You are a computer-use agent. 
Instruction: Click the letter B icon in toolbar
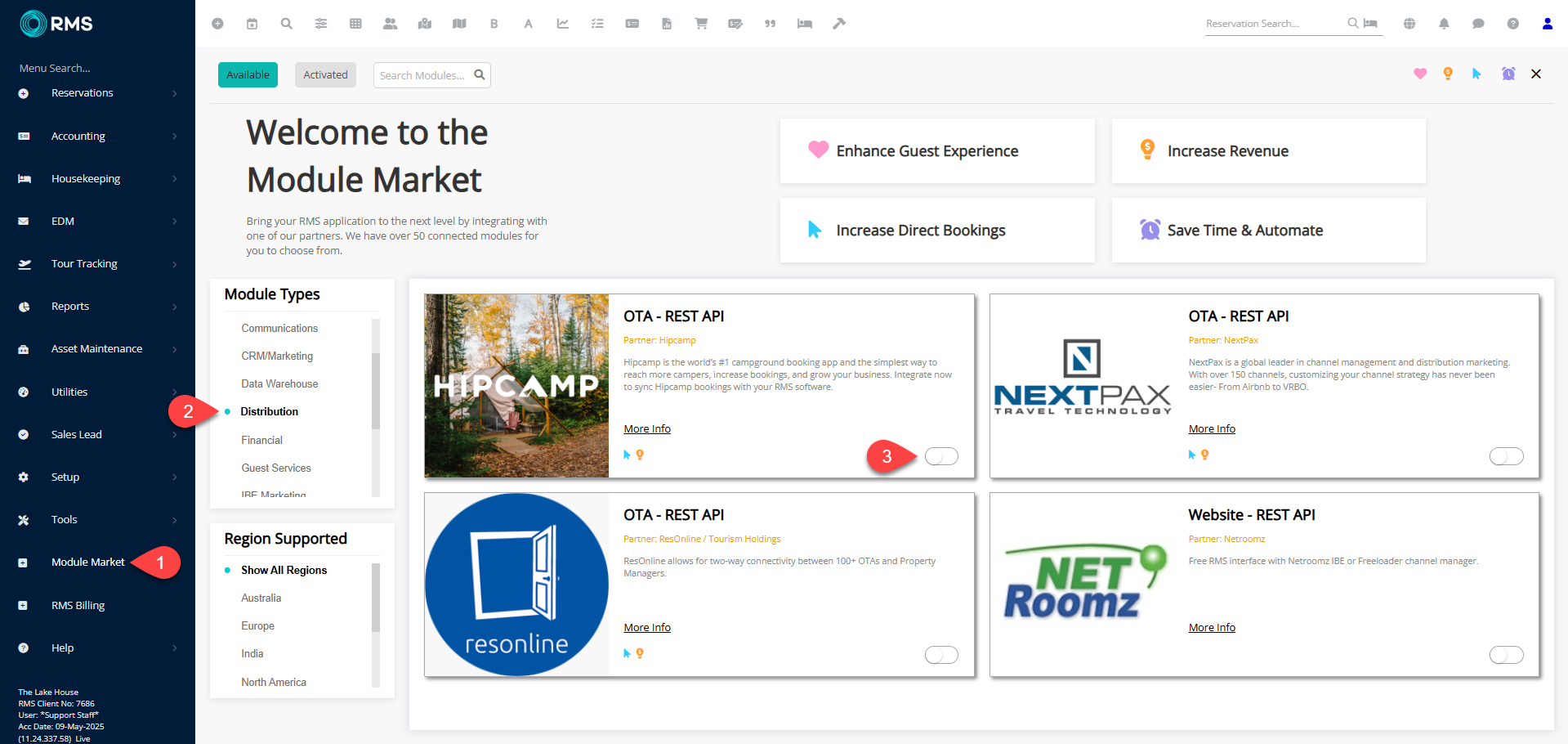tap(494, 24)
